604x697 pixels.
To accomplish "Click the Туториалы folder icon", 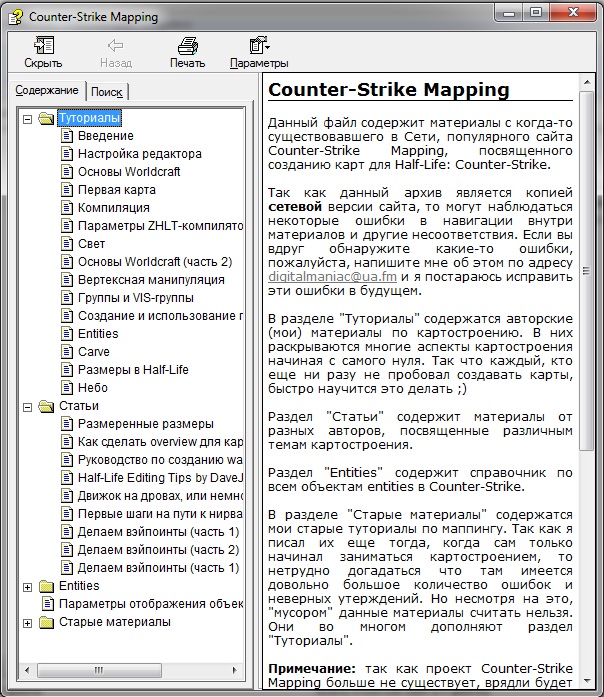I will pyautogui.click(x=46, y=118).
